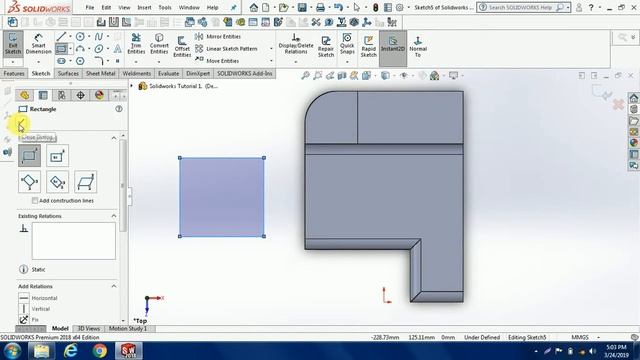The image size is (640, 360).
Task: Click the Save icon in top toolbar
Action: click(x=302, y=7)
